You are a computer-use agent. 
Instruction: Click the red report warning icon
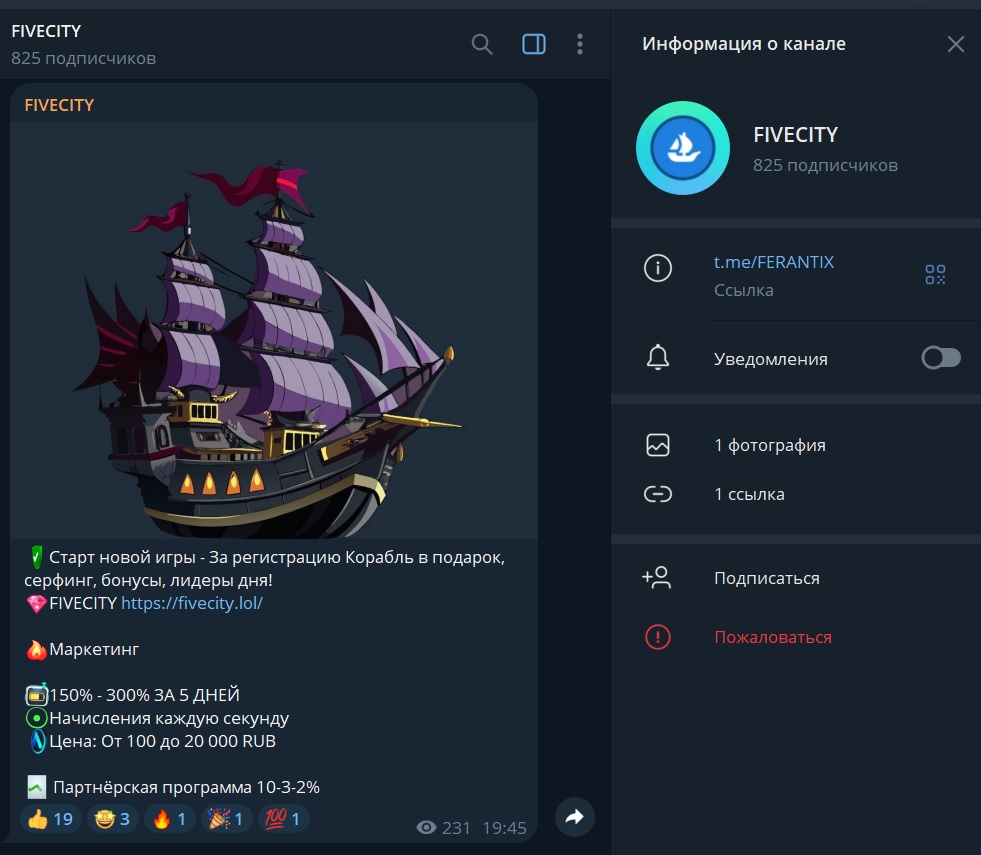658,637
